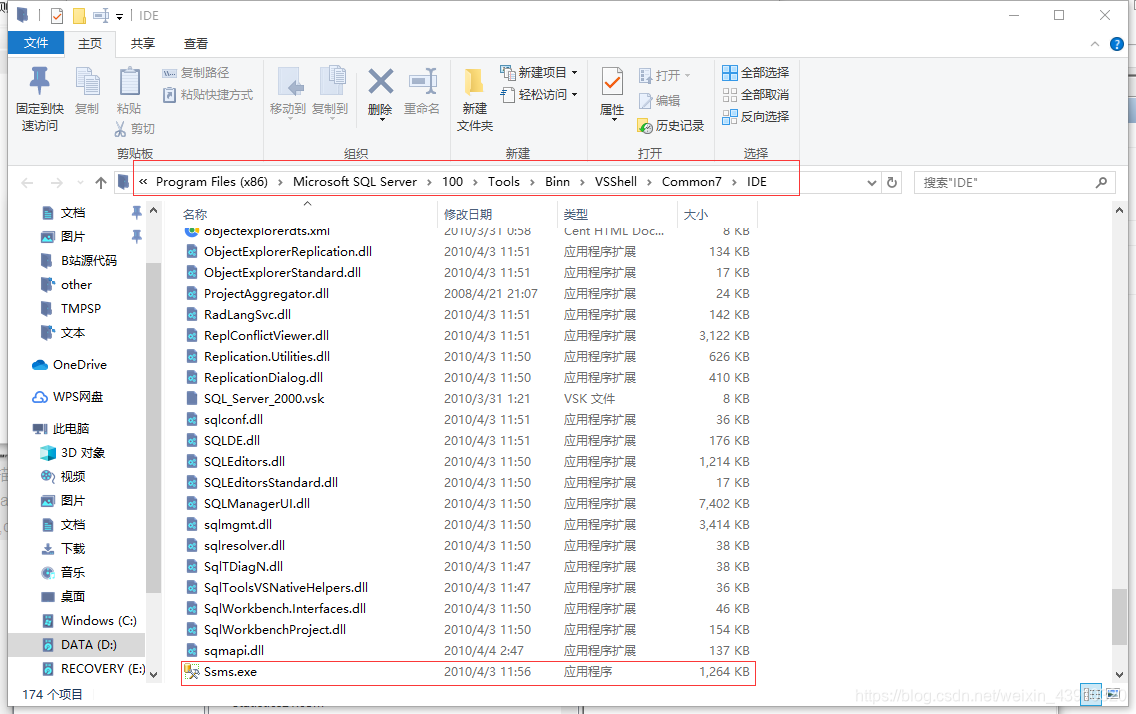
Task: Click the Open button dropdown in the ribbon
Action: click(x=665, y=75)
